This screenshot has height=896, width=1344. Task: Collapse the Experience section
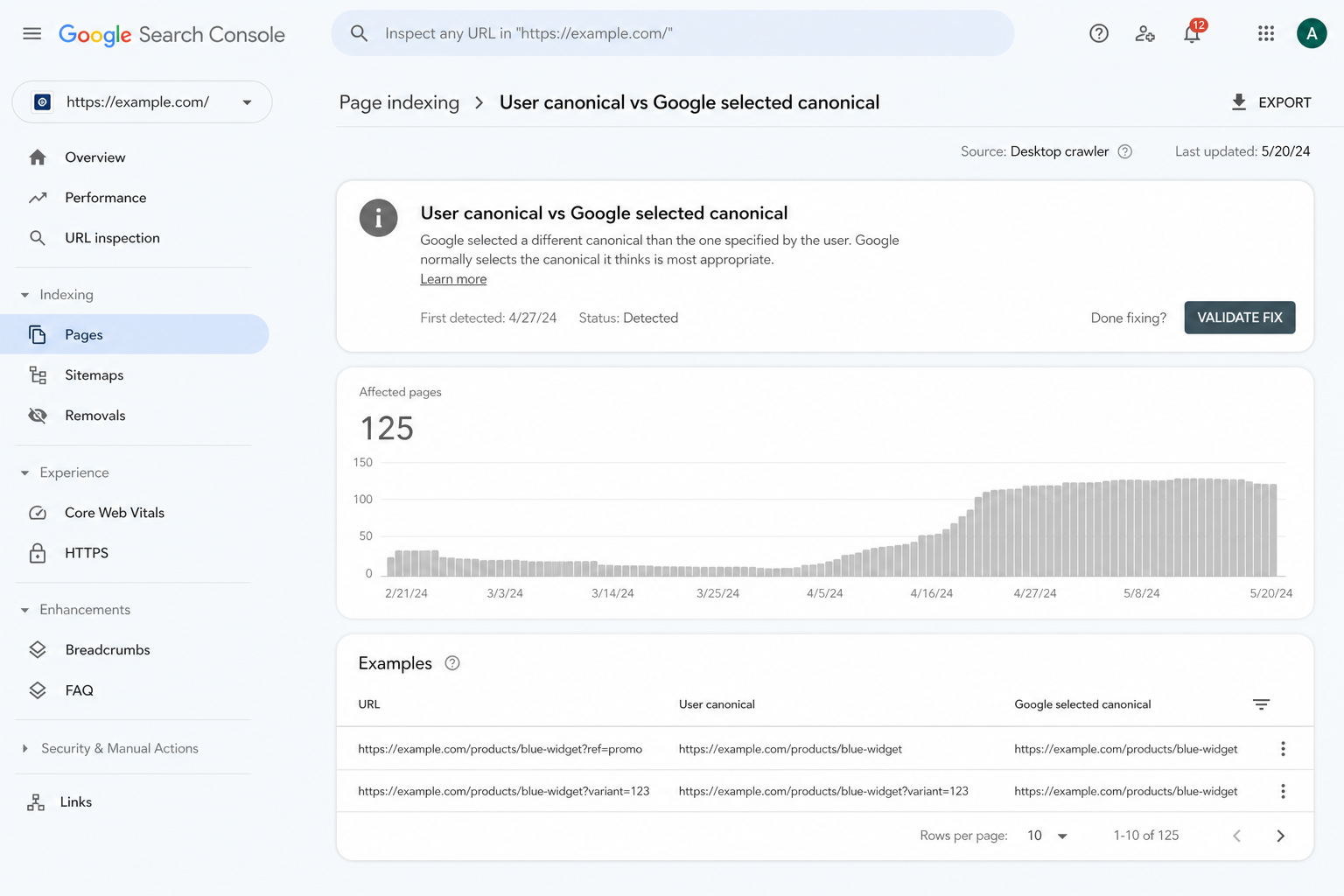tap(24, 472)
